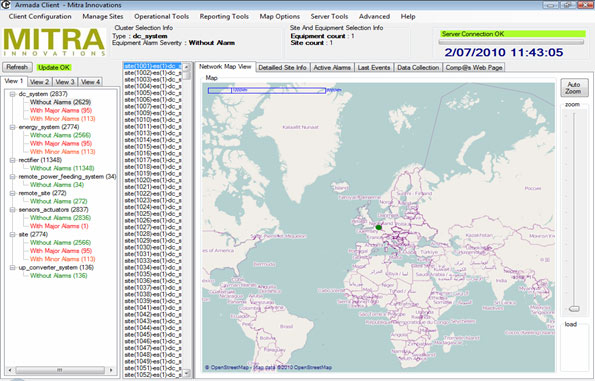Image resolution: width=595 pixels, height=381 pixels.
Task: Open the Active Alarms tab
Action: (x=332, y=68)
